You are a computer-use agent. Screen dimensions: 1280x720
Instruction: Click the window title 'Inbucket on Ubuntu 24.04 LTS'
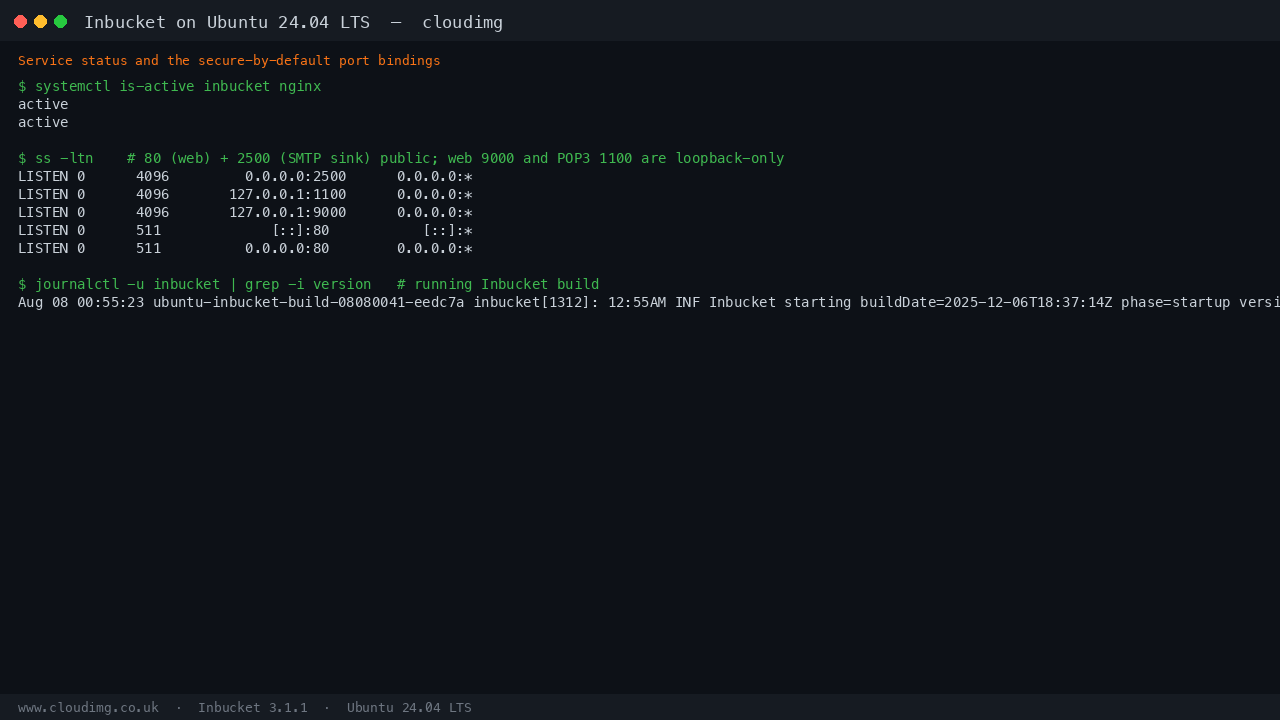point(227,22)
